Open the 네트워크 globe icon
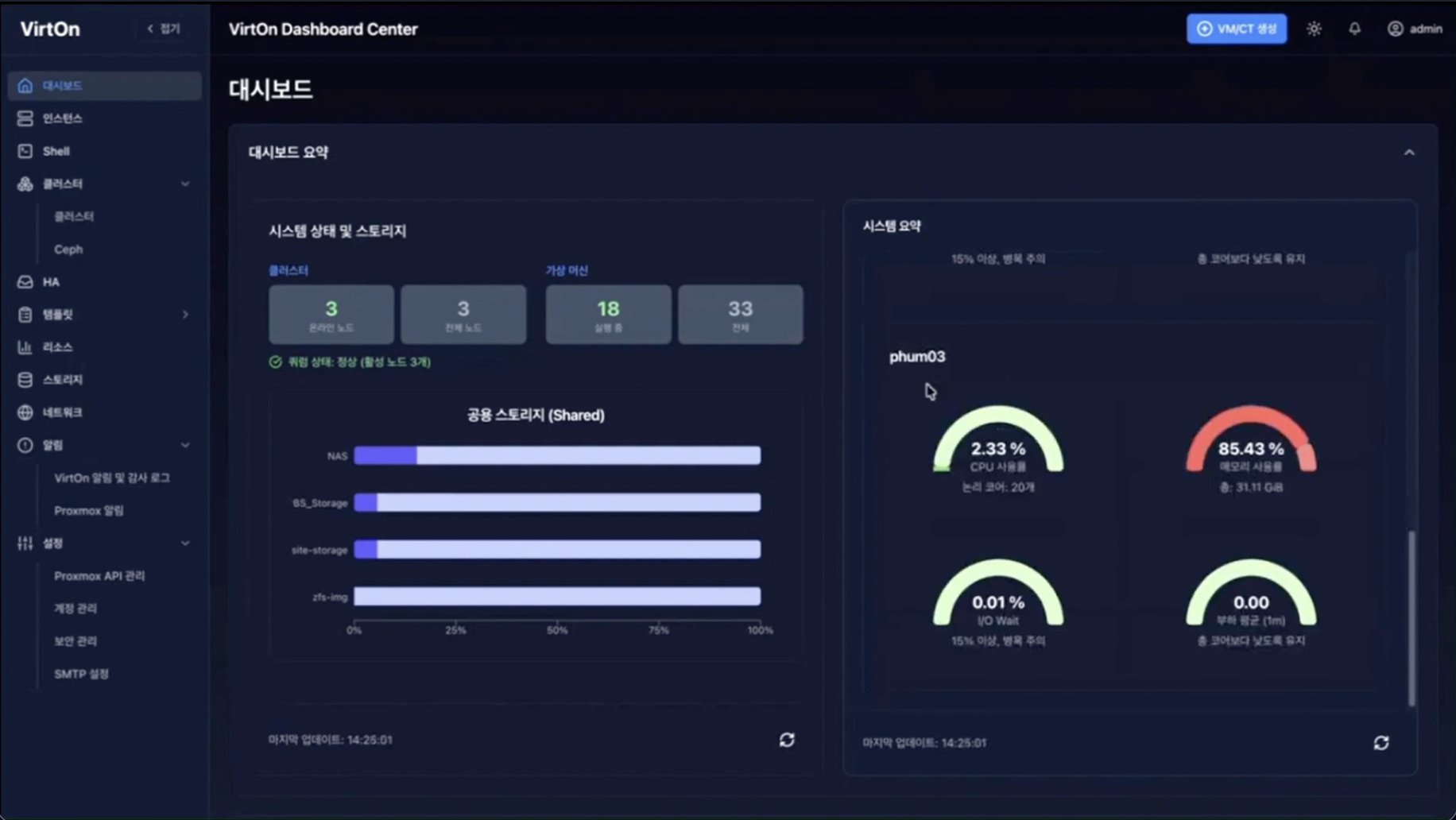Image resolution: width=1456 pixels, height=820 pixels. [x=25, y=412]
